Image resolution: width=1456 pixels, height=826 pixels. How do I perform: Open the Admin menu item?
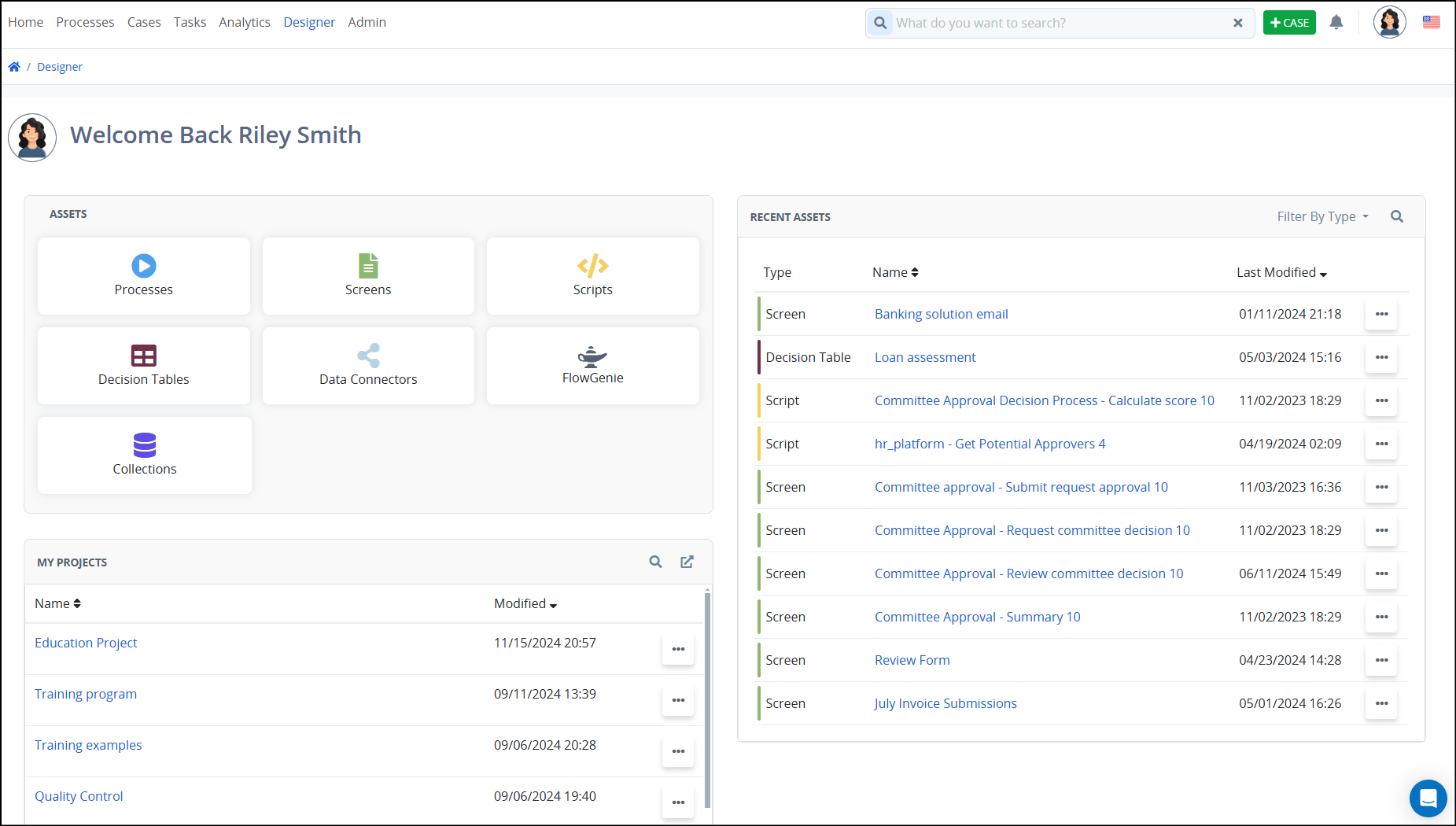(367, 22)
